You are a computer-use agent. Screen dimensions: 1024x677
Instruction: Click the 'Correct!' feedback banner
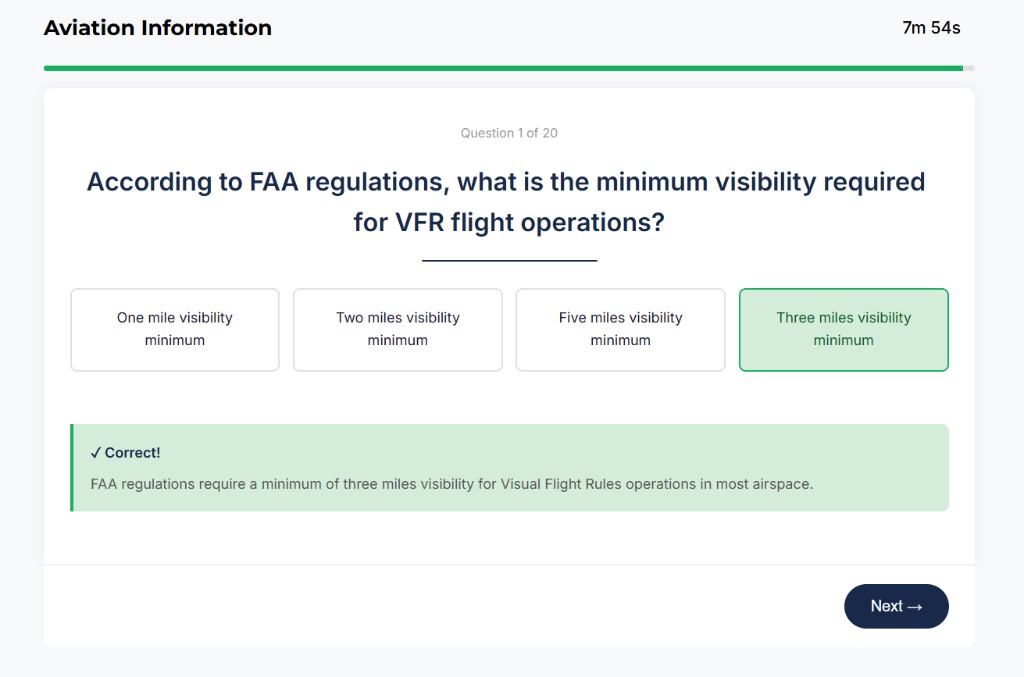pyautogui.click(x=510, y=467)
